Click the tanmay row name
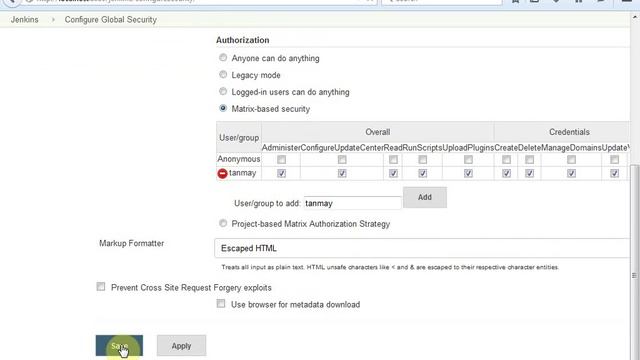 point(242,173)
